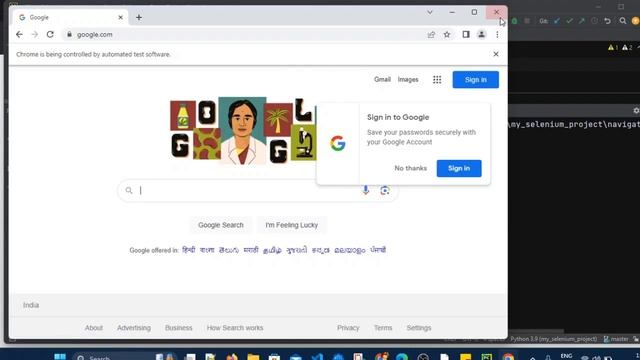The width and height of the screenshot is (640, 360).
Task: Switch Google to the third offered language (తెలుగు)
Action: click(229, 250)
